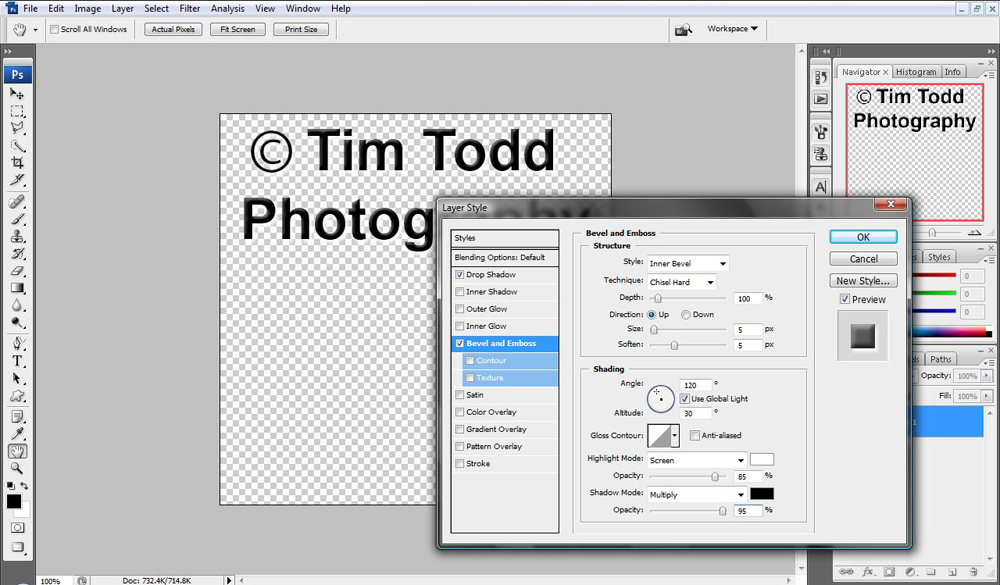The height and width of the screenshot is (585, 1000).
Task: Uncheck the Preview checkbox
Action: click(844, 299)
